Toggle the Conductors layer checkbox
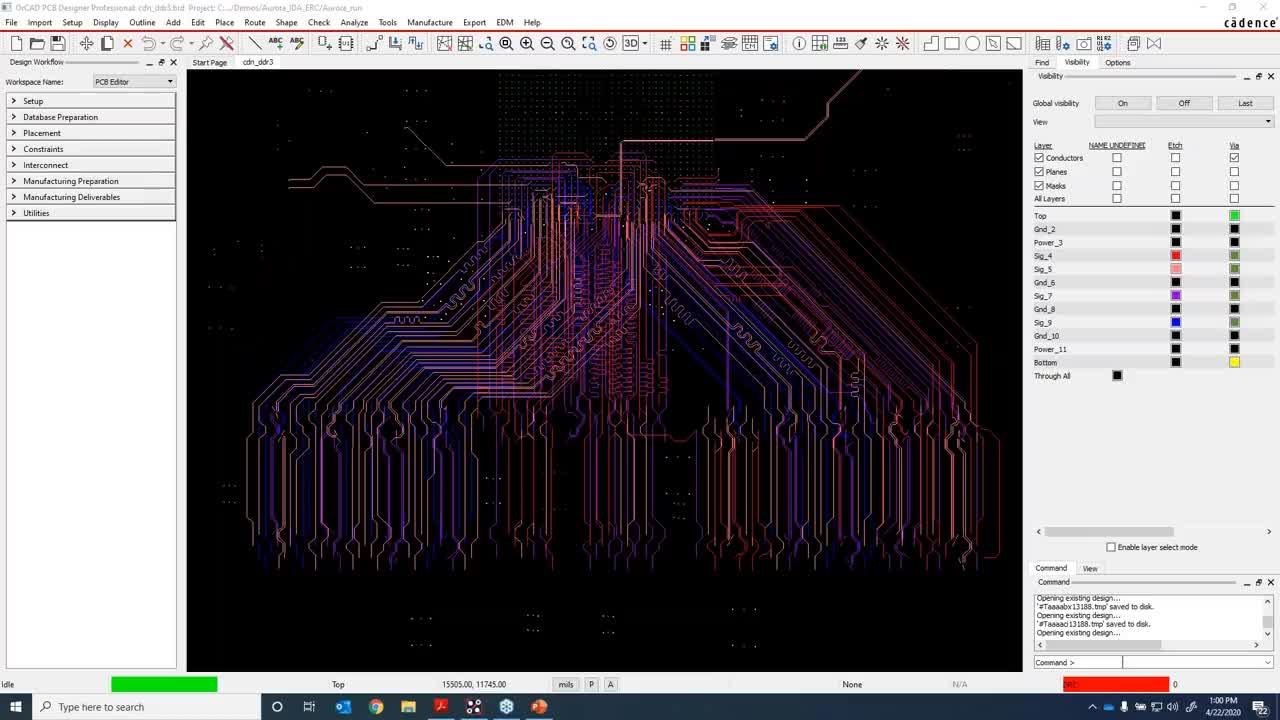The height and width of the screenshot is (720, 1280). [1039, 158]
